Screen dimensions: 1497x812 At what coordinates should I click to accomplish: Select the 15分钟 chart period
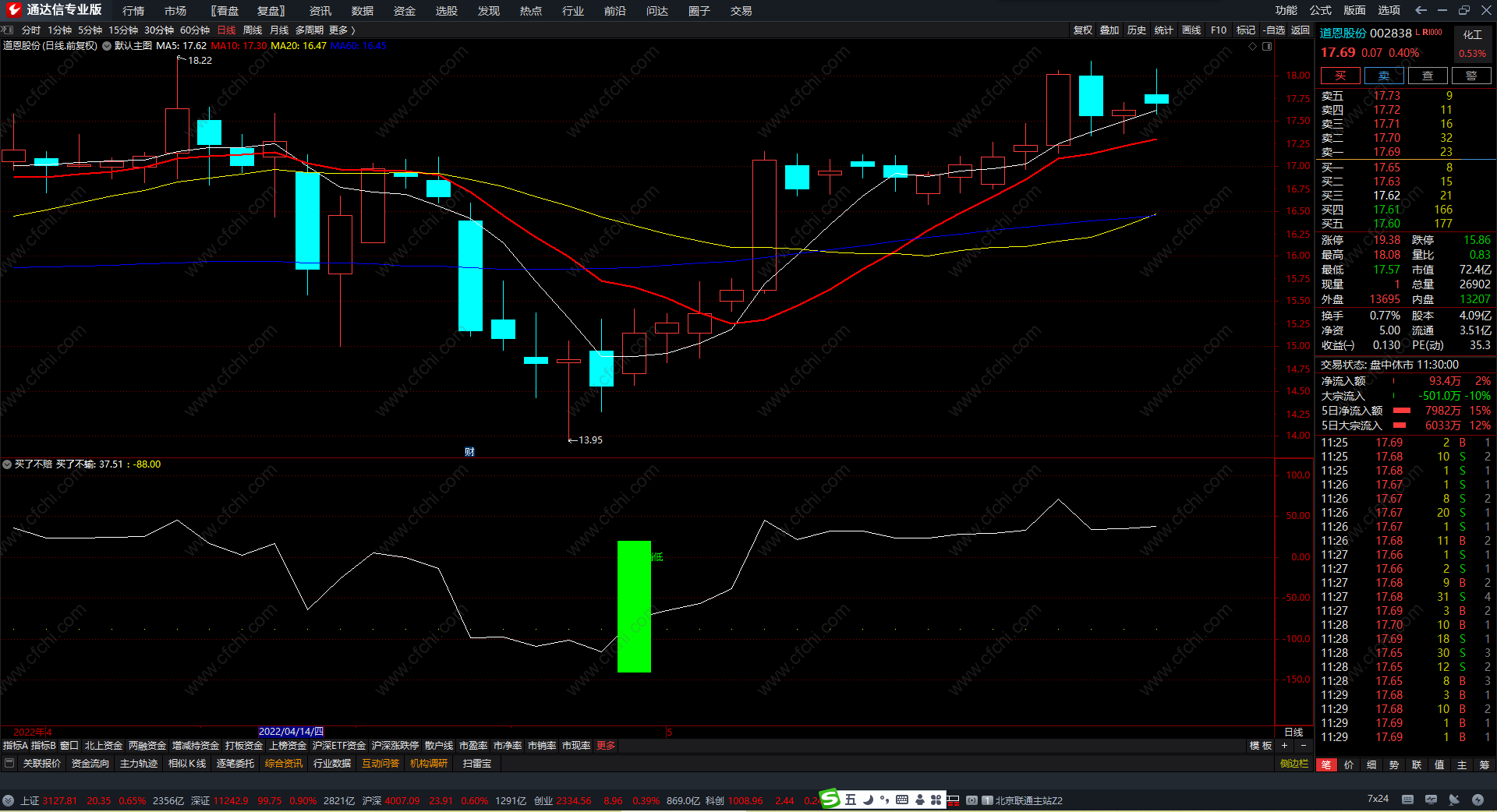click(x=123, y=30)
